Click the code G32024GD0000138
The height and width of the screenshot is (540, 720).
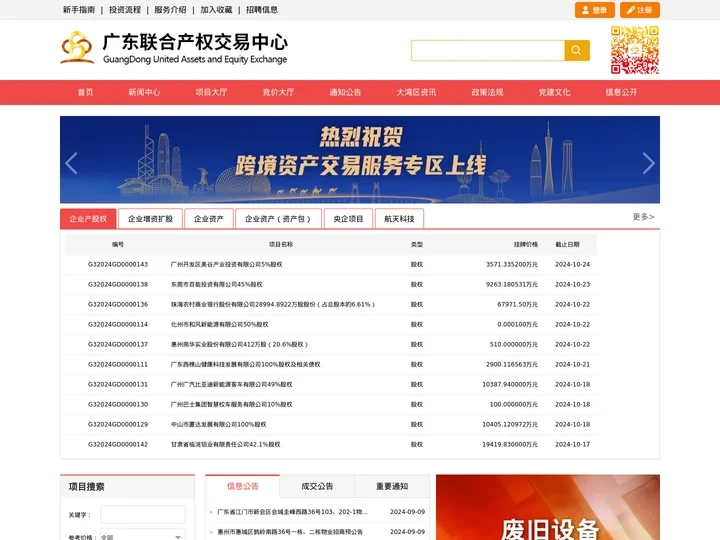click(x=118, y=285)
